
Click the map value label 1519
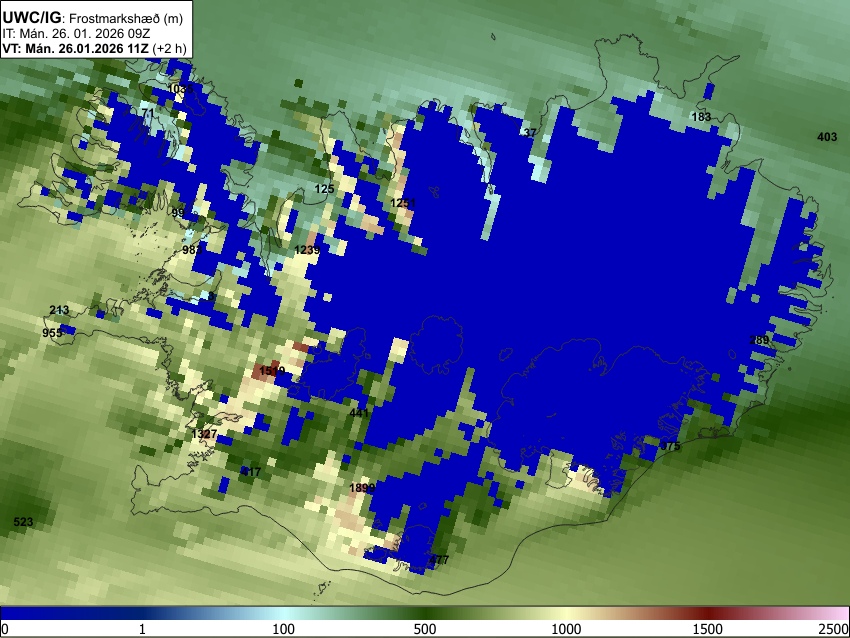pos(272,371)
